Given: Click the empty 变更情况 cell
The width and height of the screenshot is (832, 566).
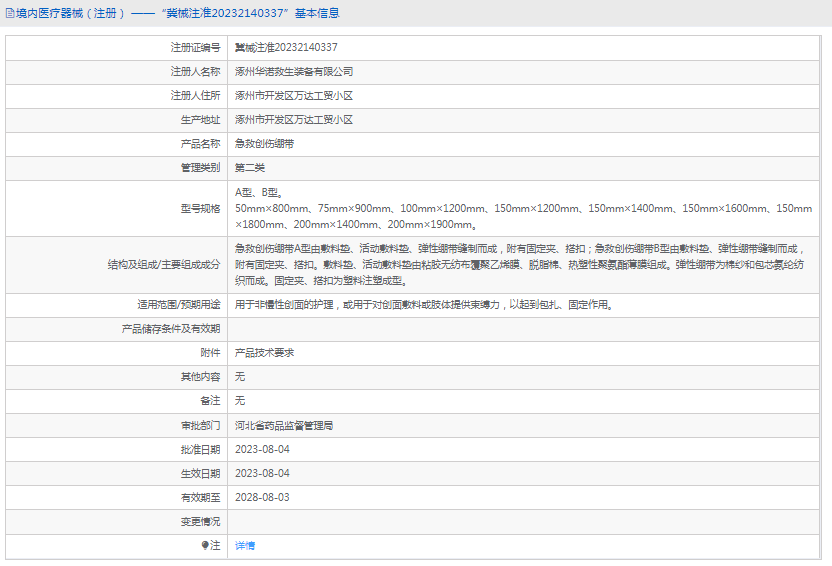Looking at the screenshot, I should 523,522.
